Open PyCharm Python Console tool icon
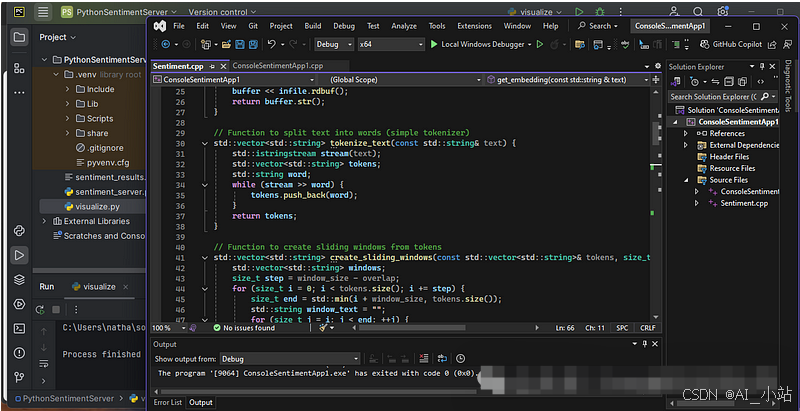This screenshot has width=800, height=411. point(19,231)
